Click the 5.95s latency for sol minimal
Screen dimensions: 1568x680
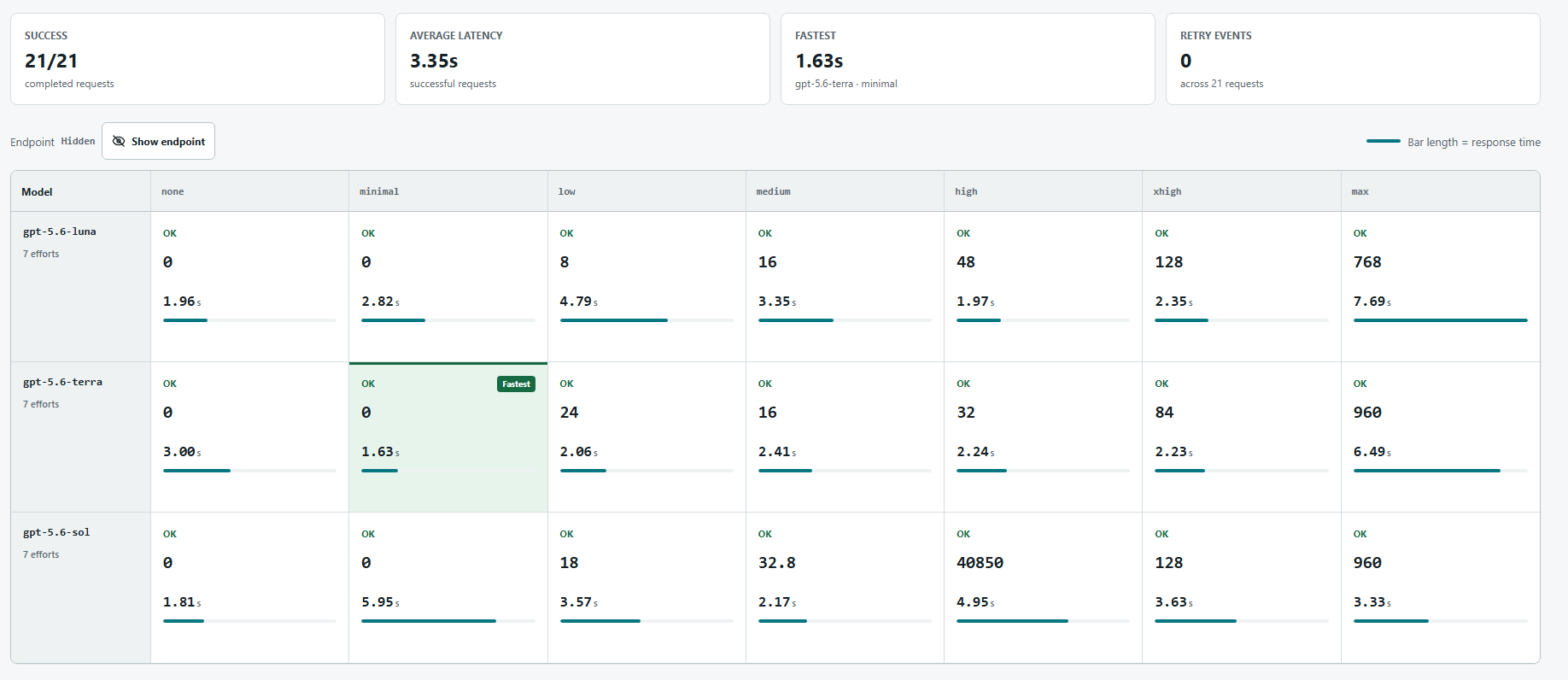click(380, 602)
